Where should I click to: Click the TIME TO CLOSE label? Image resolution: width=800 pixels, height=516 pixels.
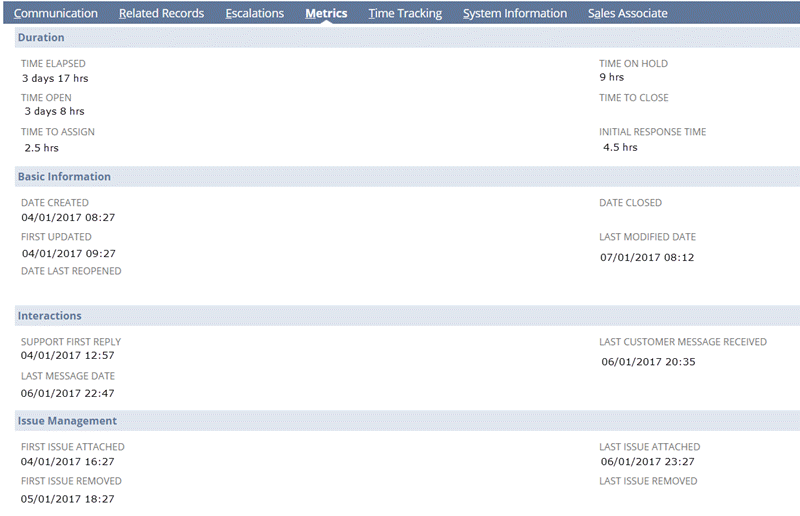634,97
